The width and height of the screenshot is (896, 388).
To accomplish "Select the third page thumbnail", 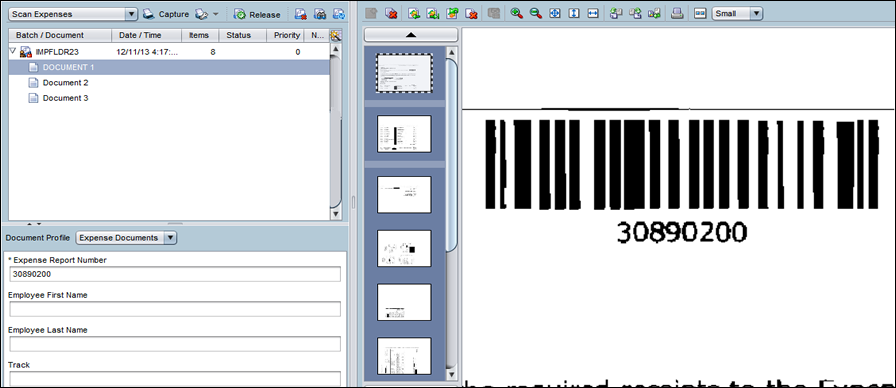I will pos(404,194).
